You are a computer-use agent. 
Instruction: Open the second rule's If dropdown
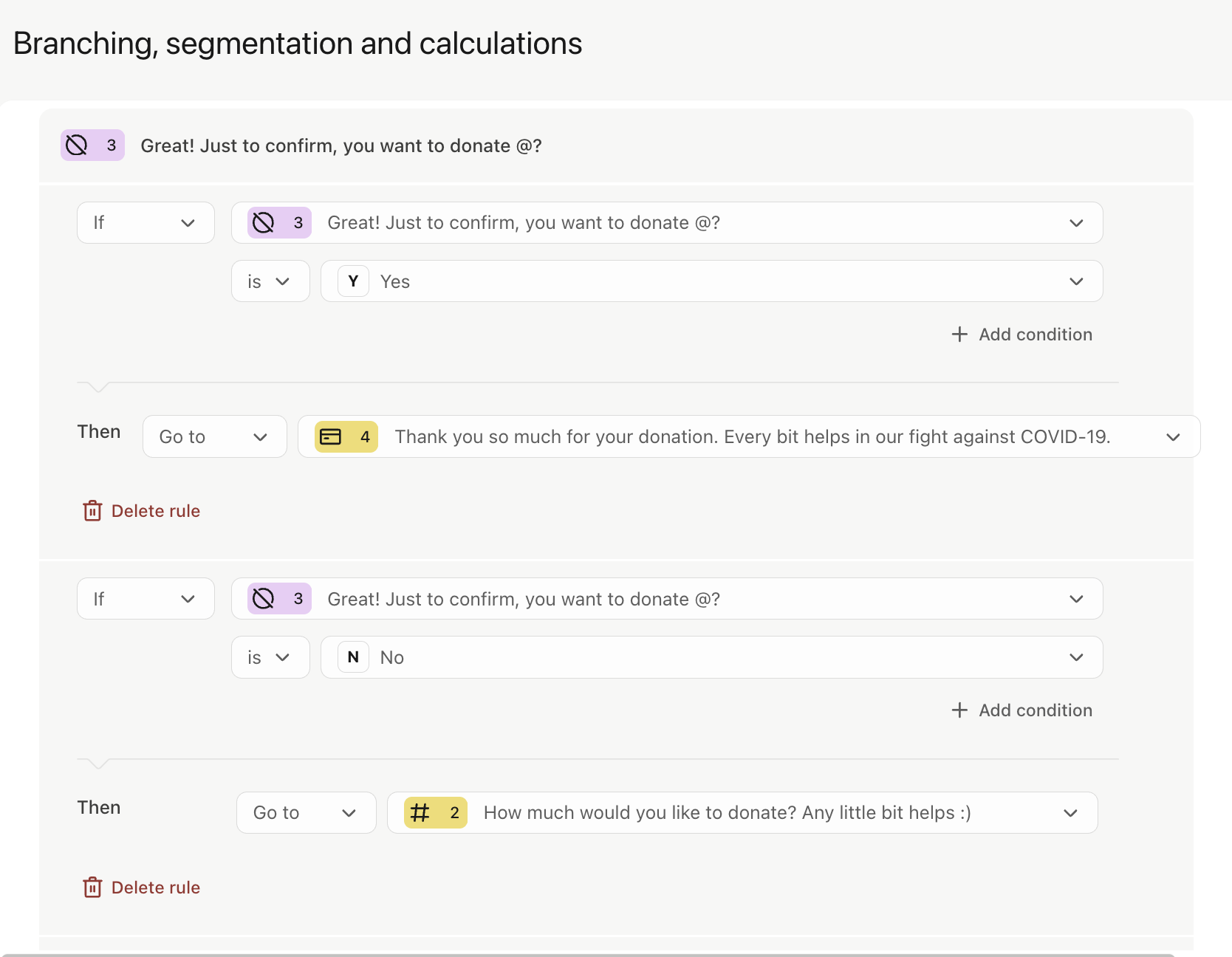(146, 599)
